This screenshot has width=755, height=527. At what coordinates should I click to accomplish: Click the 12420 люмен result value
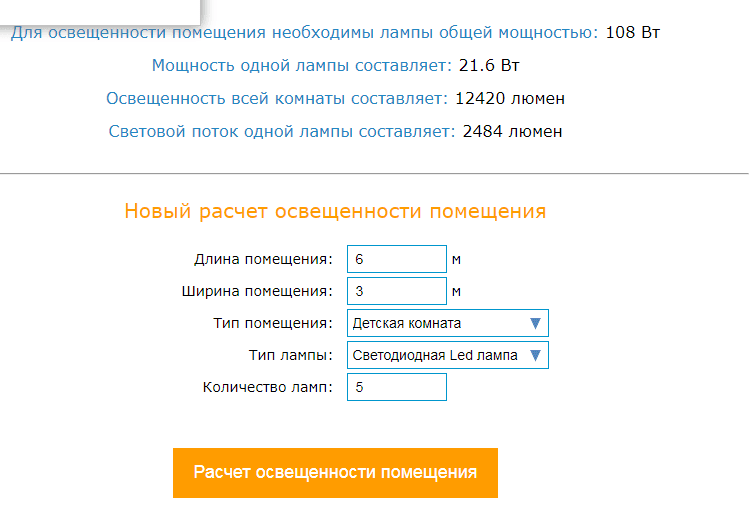pyautogui.click(x=510, y=99)
